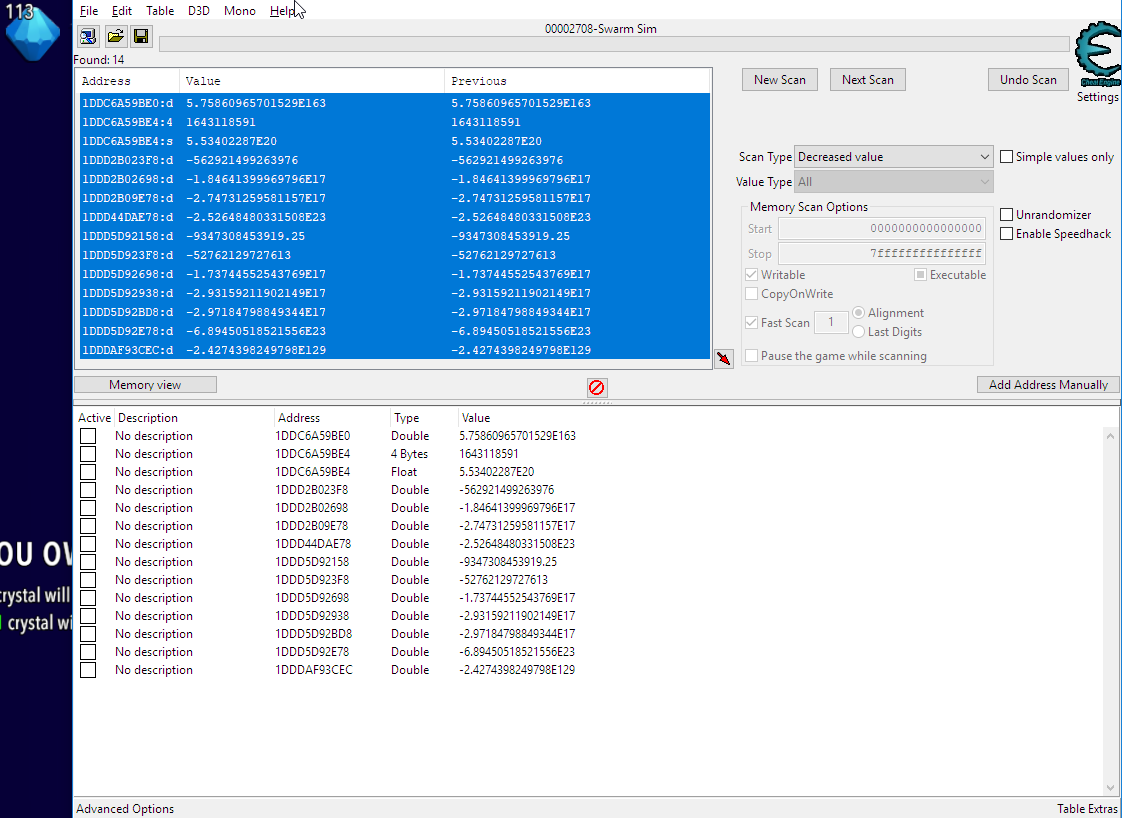Click the Undo Scan button

pyautogui.click(x=1028, y=80)
